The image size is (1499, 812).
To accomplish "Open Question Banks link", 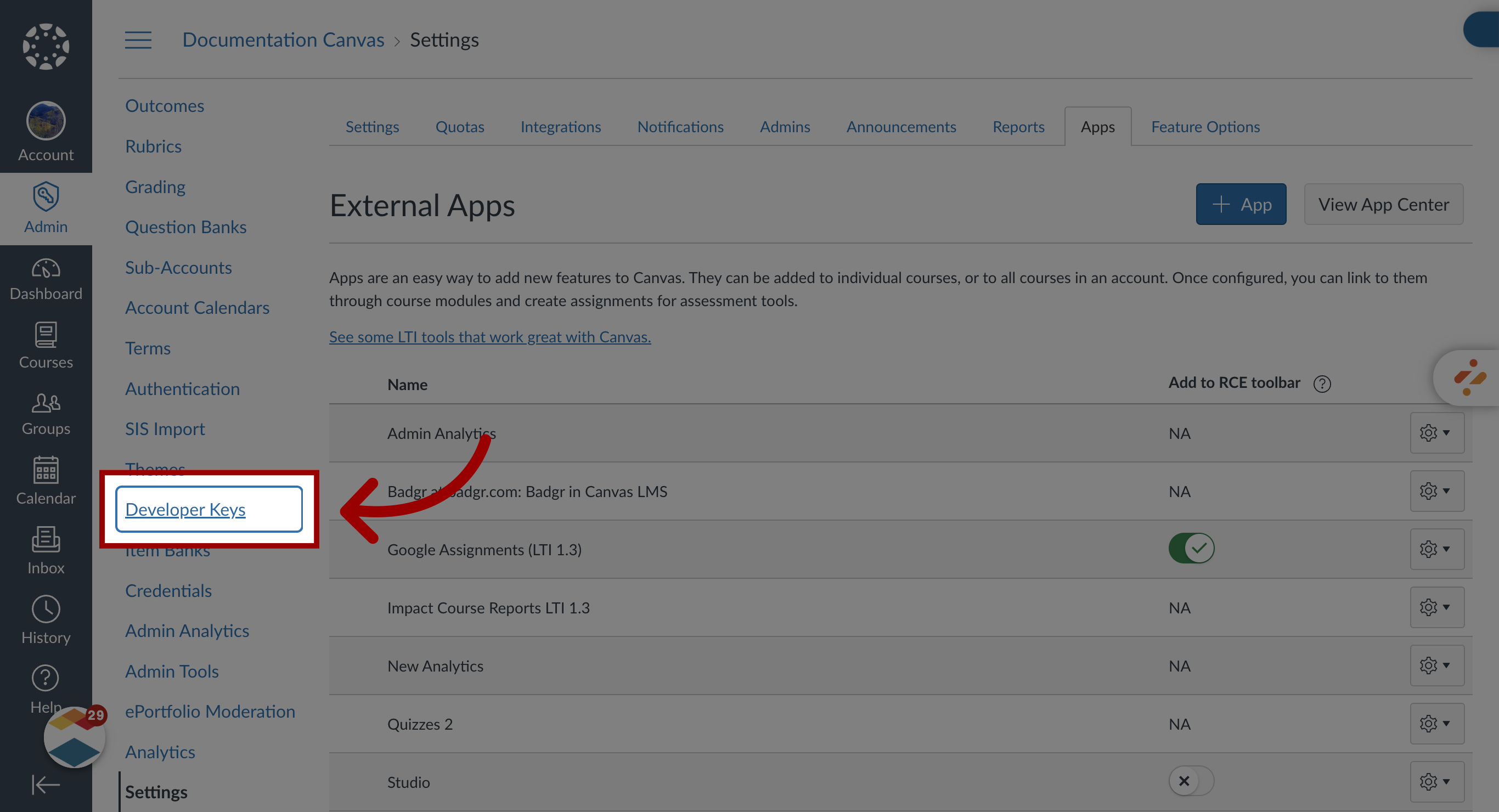I will click(x=185, y=227).
